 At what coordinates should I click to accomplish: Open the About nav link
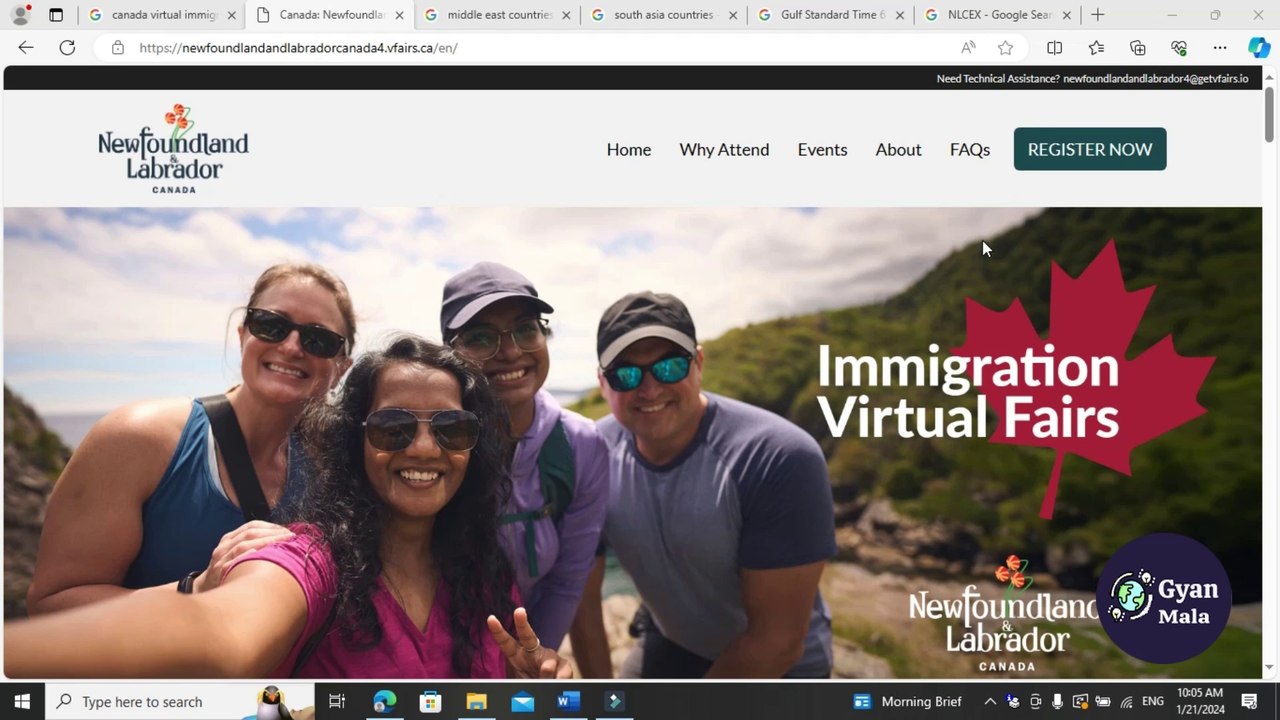pos(898,149)
